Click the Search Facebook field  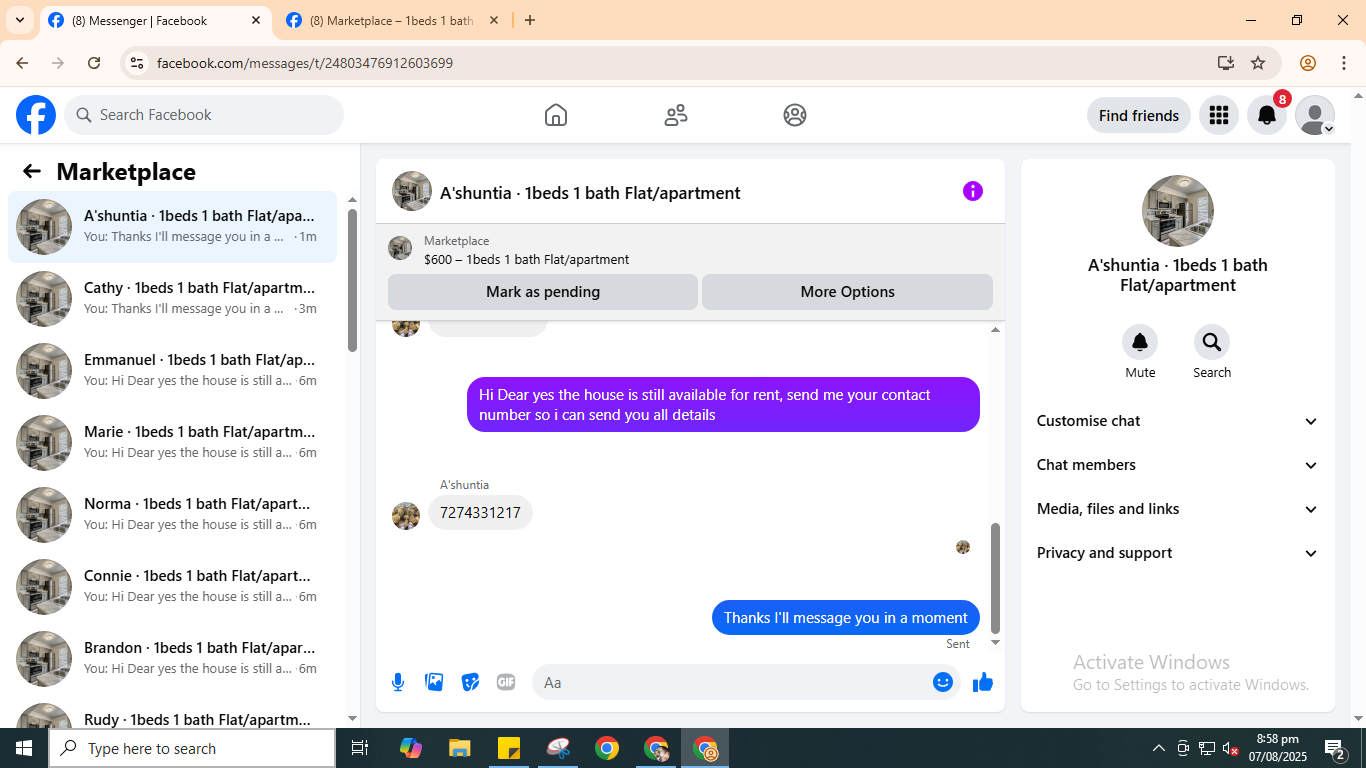coord(204,115)
